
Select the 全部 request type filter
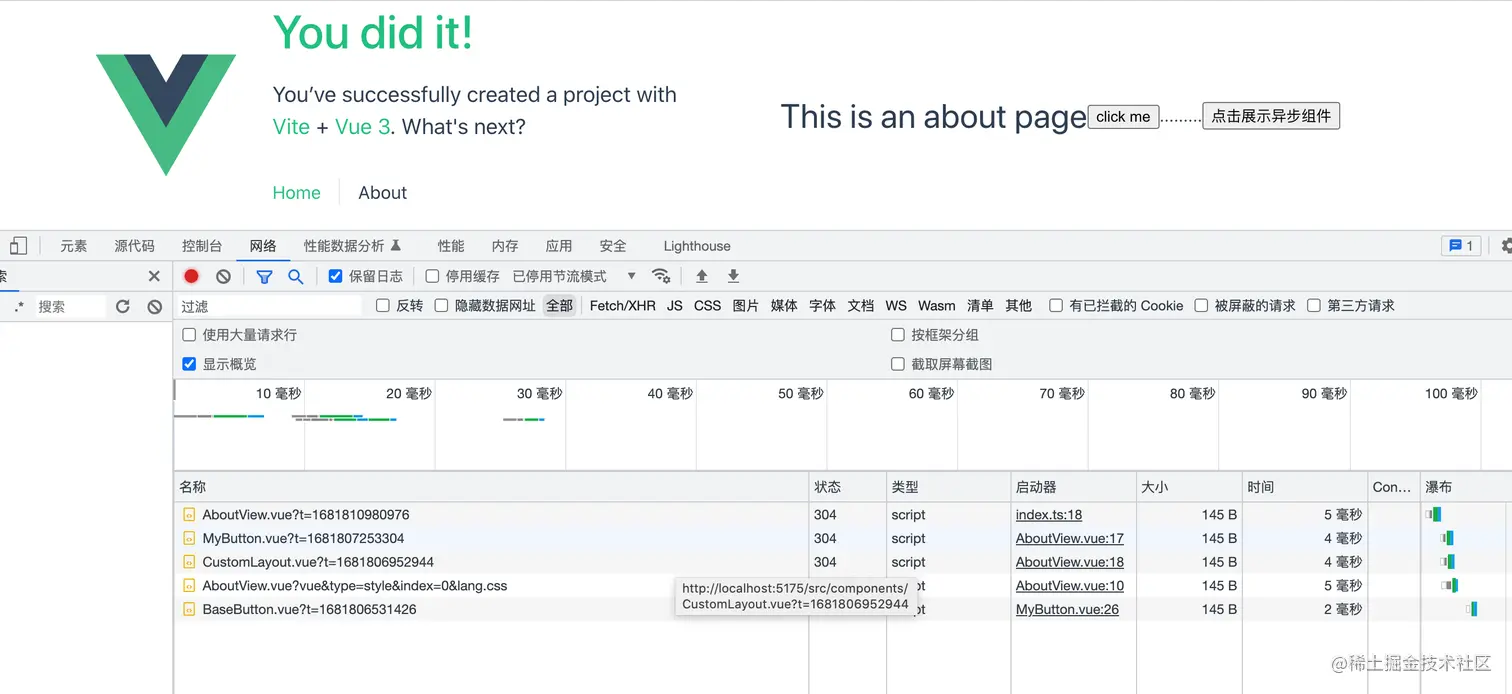coord(560,306)
